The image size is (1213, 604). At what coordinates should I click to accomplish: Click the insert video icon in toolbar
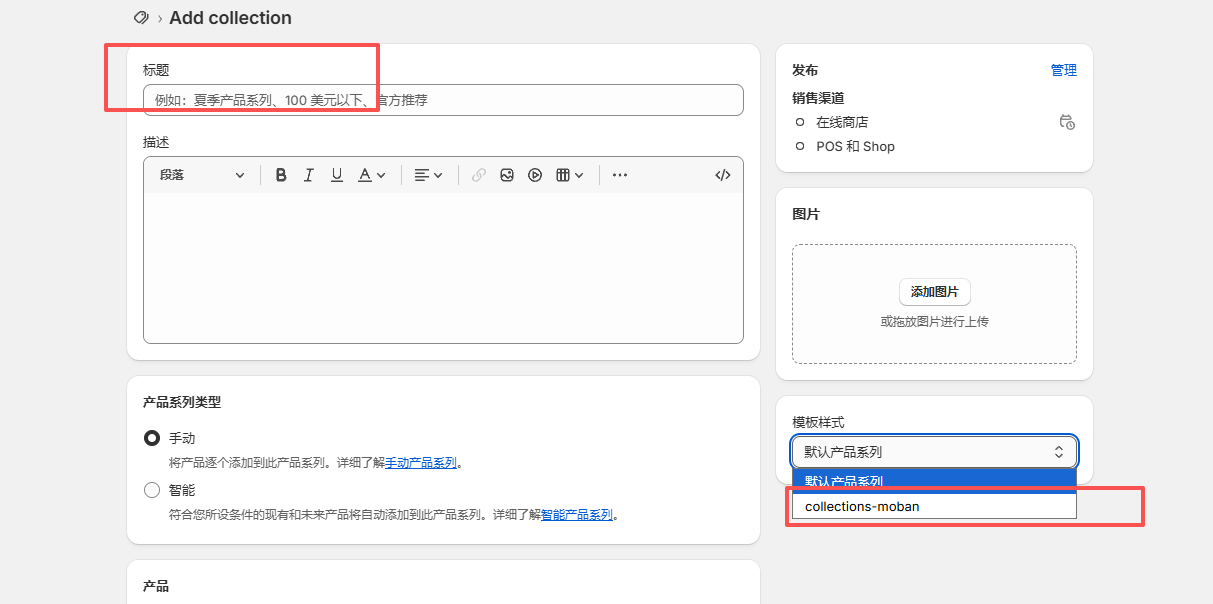tap(535, 175)
